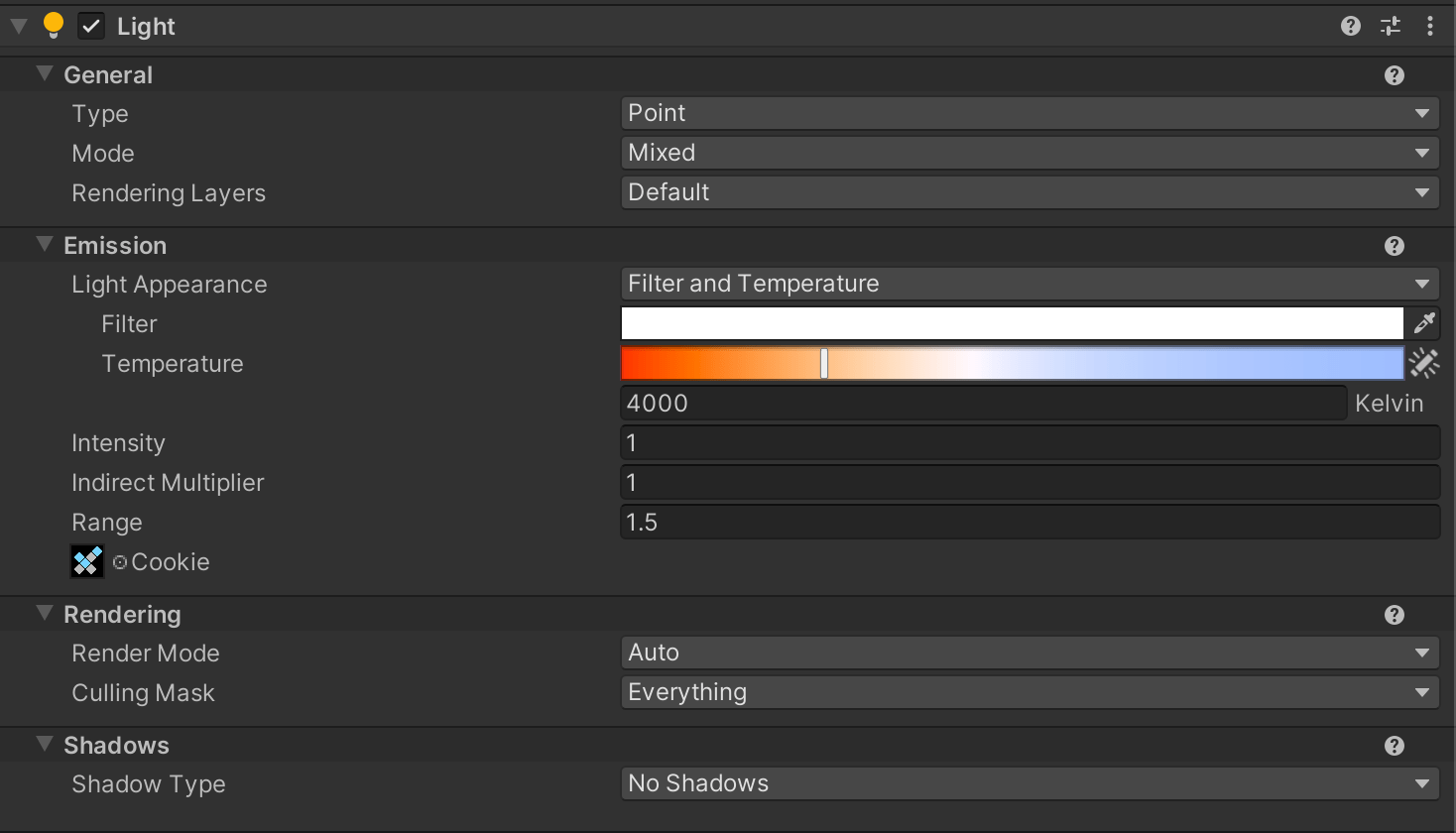This screenshot has height=833, width=1456.
Task: Collapse the General section
Action: [44, 74]
